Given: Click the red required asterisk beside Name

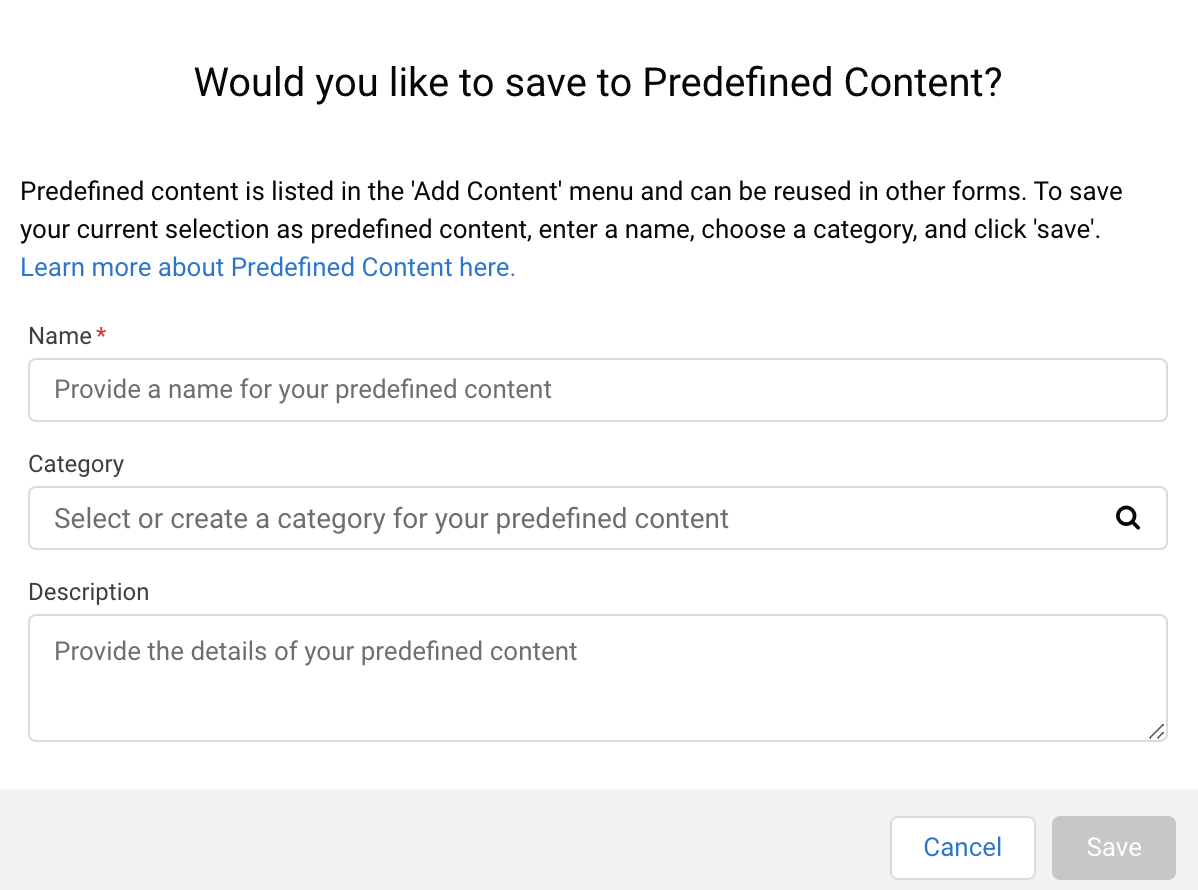Looking at the screenshot, I should pos(101,337).
